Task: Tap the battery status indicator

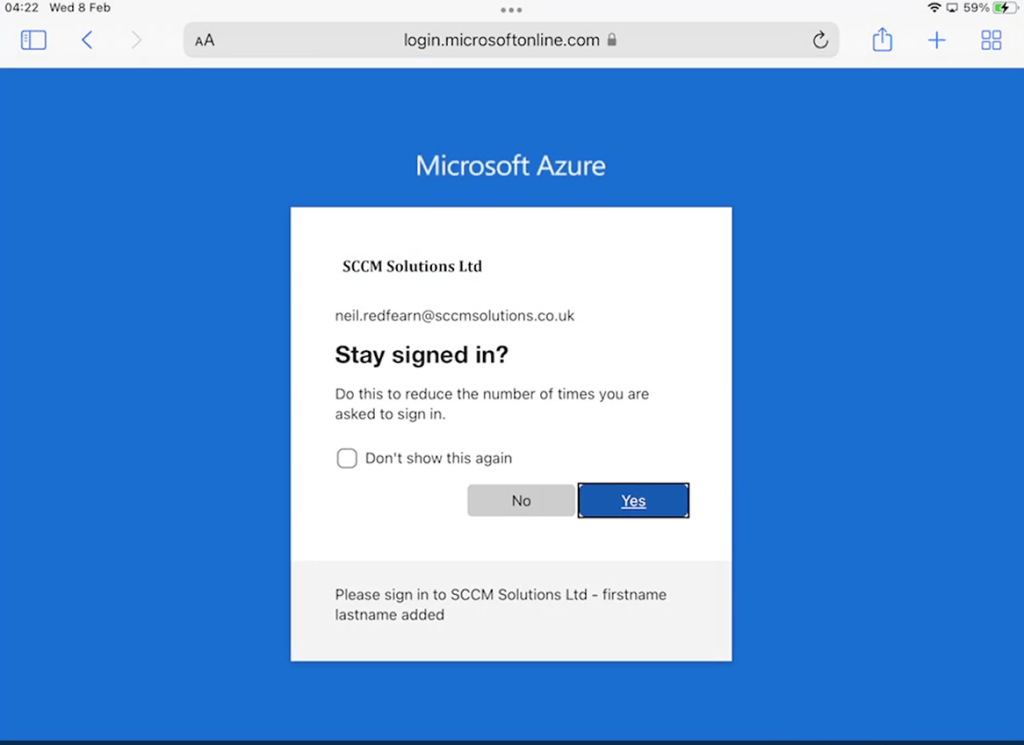Action: (x=1001, y=8)
